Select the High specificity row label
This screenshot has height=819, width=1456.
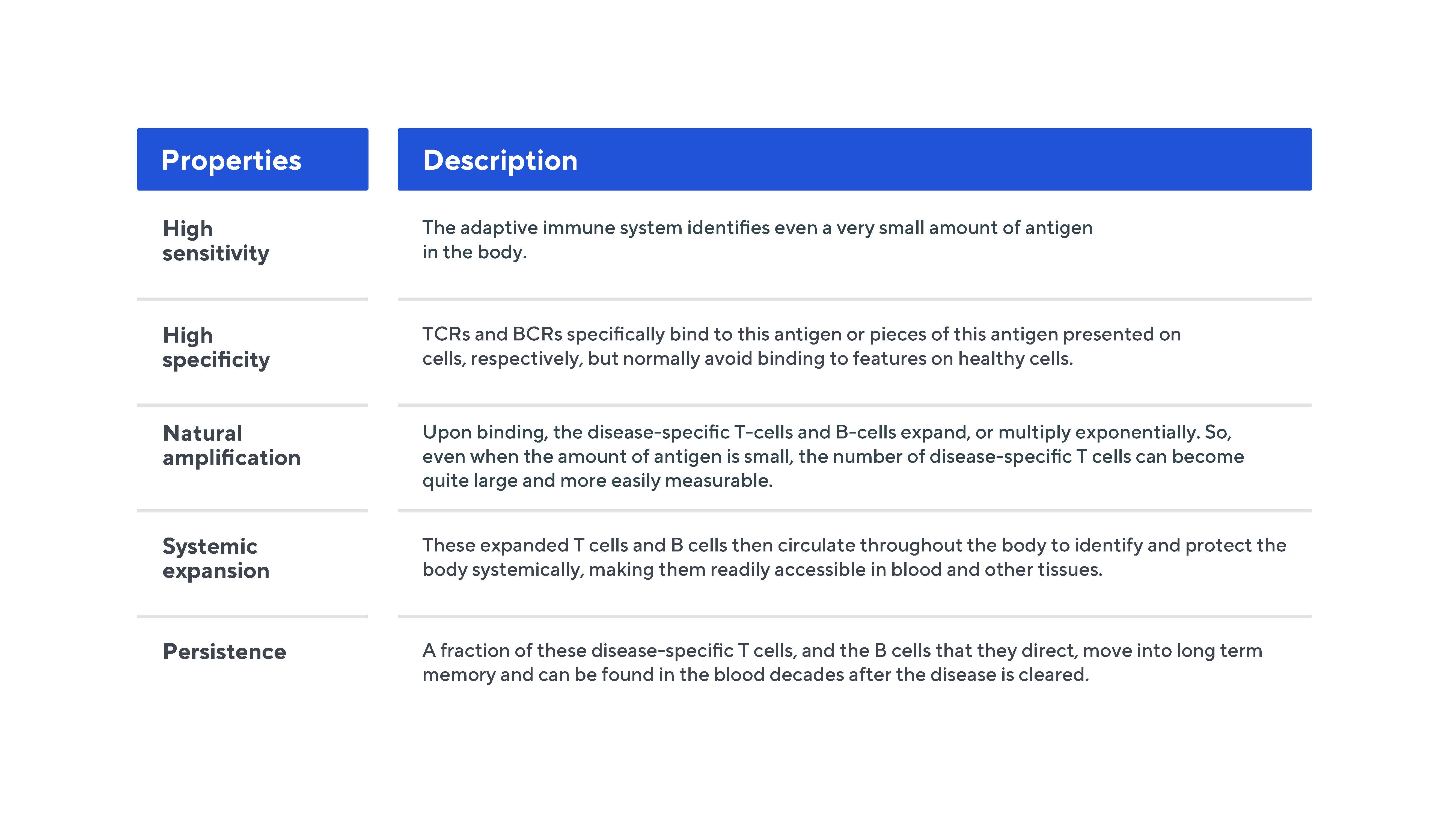click(216, 347)
